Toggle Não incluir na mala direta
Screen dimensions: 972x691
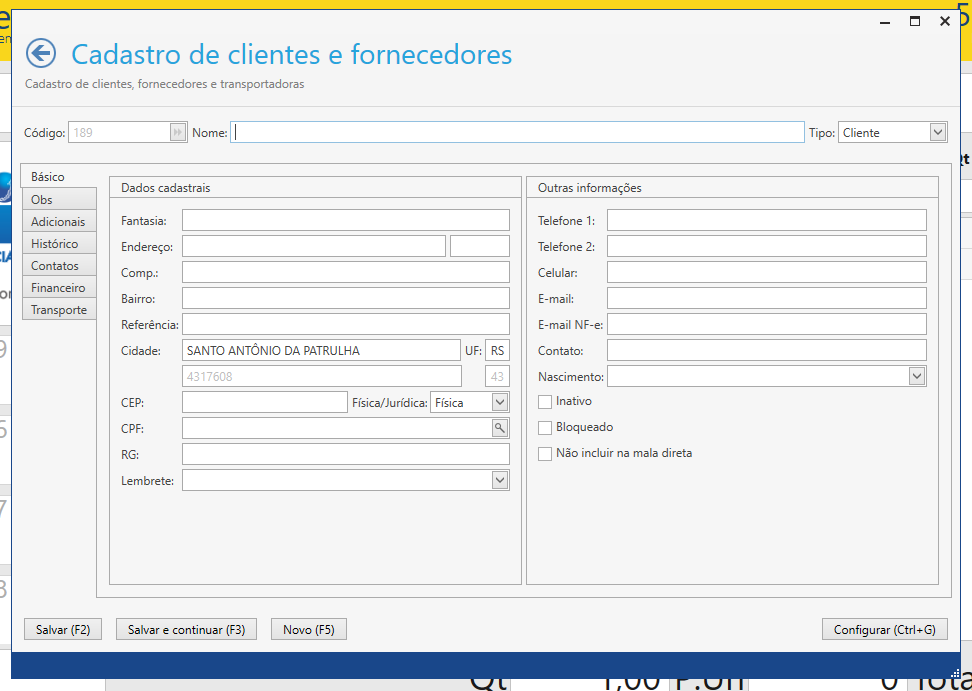click(x=545, y=454)
